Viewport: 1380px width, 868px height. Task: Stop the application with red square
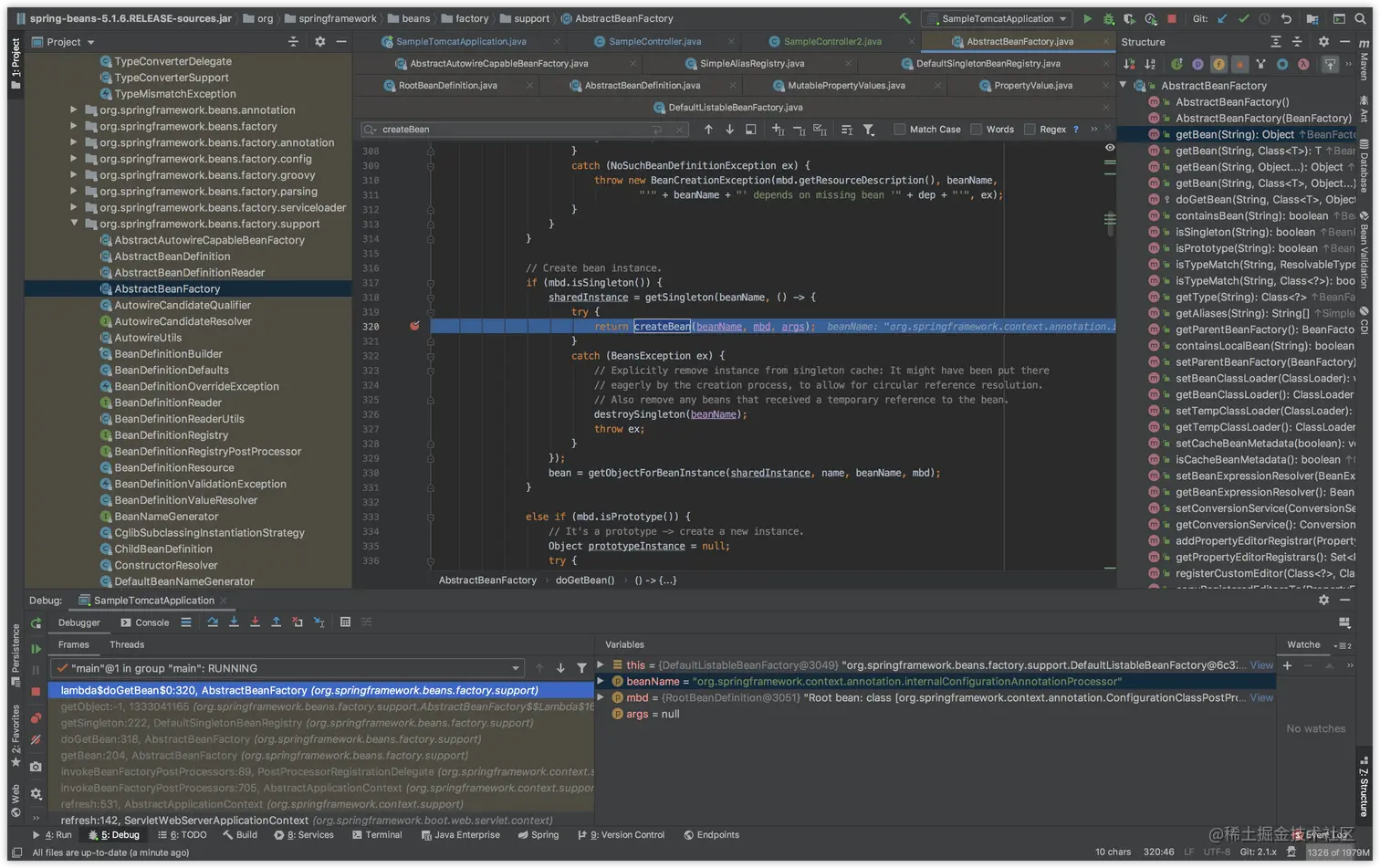1172,18
